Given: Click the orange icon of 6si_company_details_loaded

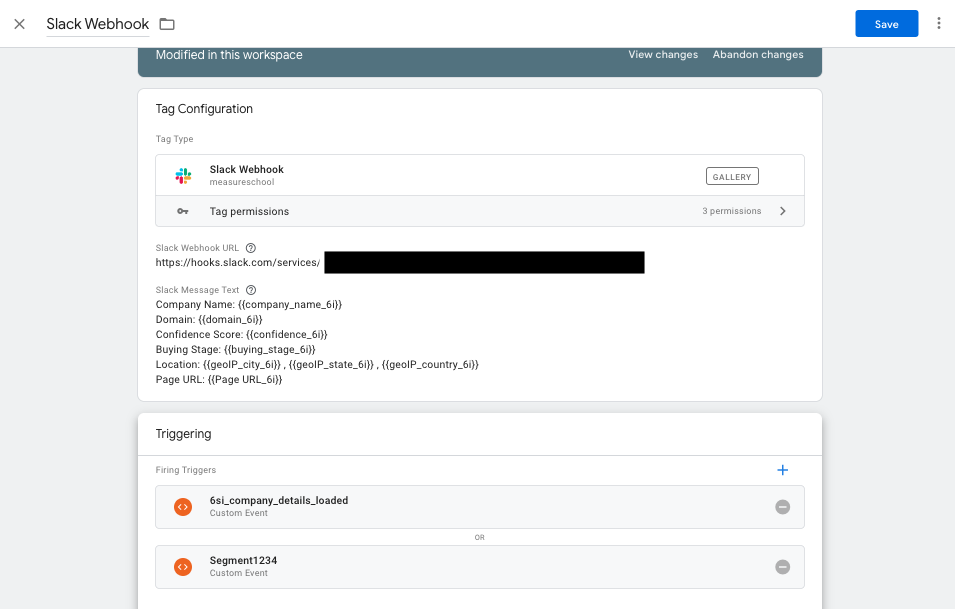Looking at the screenshot, I should coord(183,507).
